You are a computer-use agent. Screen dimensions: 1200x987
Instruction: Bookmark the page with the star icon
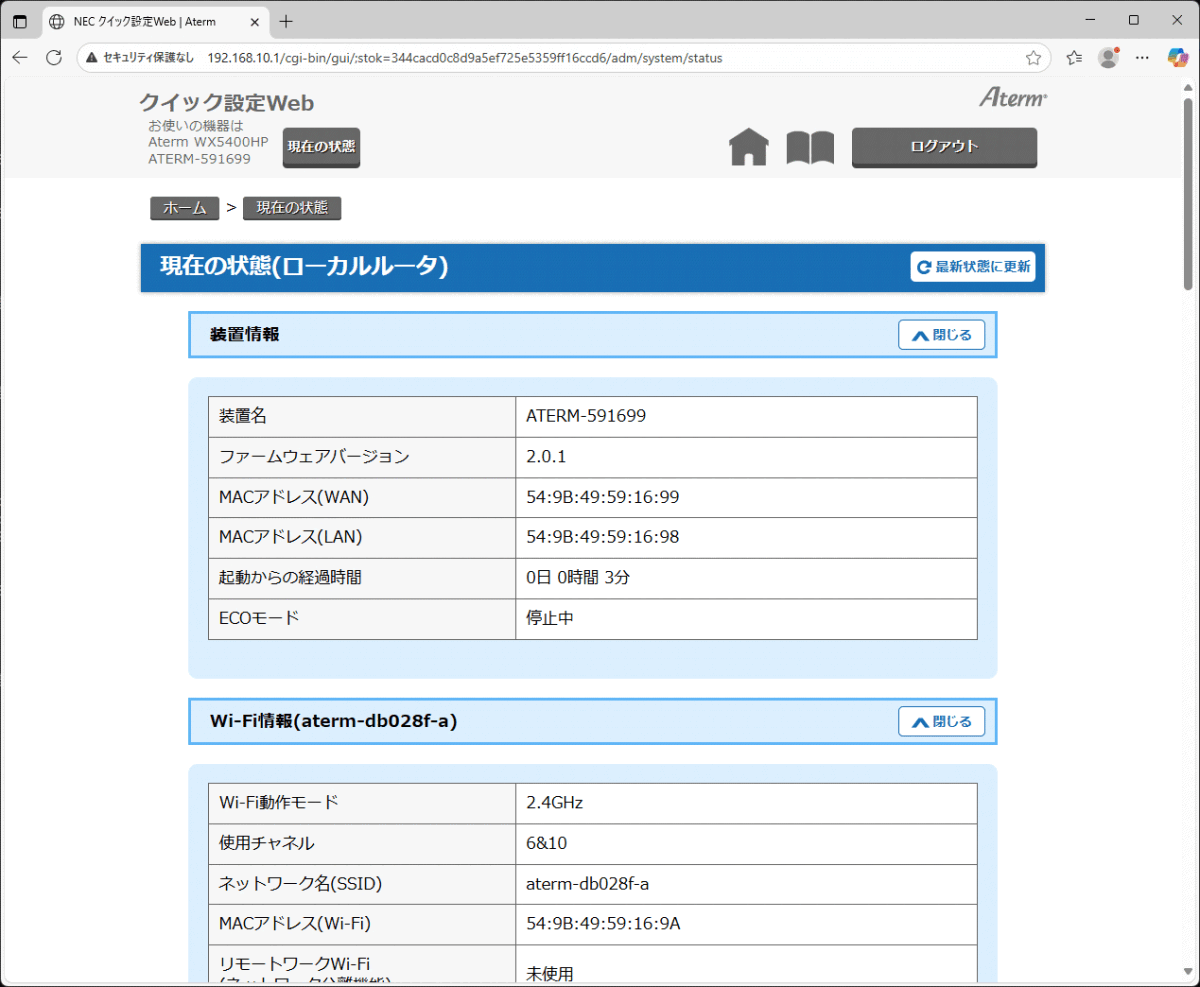[1033, 58]
